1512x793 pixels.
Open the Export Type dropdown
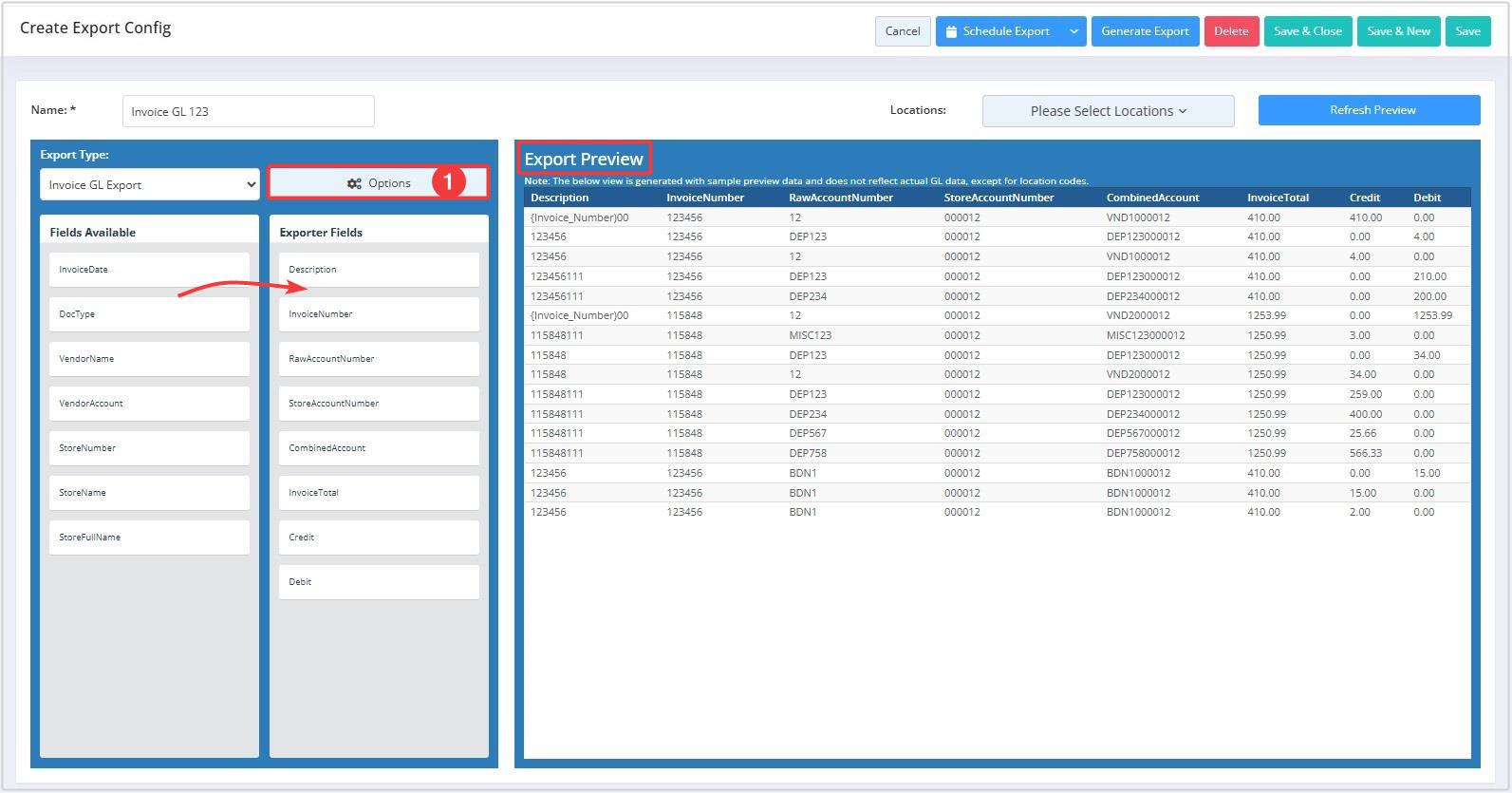click(x=149, y=185)
